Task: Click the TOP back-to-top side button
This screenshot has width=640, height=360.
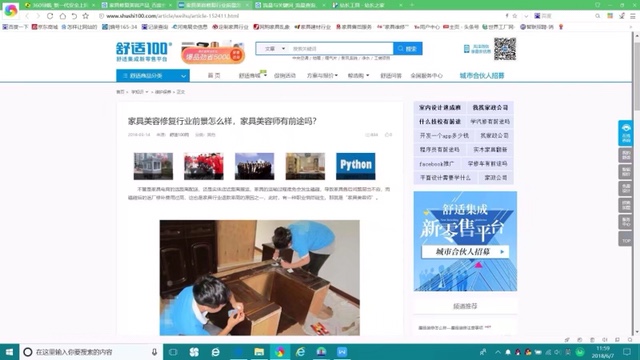Action: (626, 239)
